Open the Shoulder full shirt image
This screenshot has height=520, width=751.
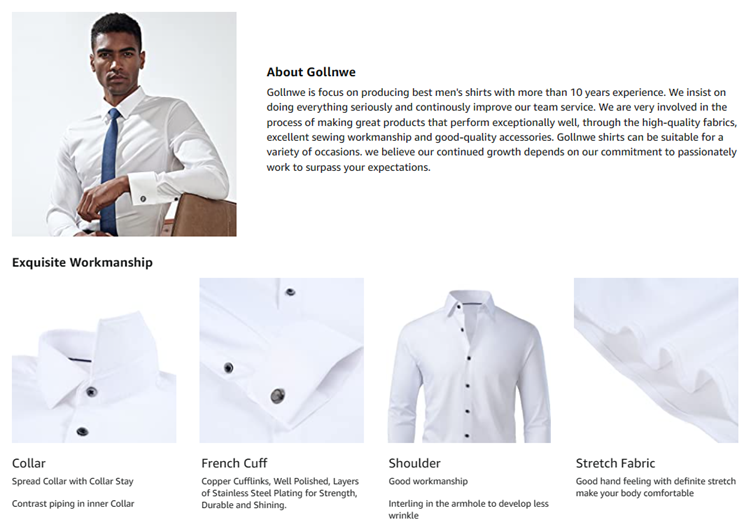469,360
